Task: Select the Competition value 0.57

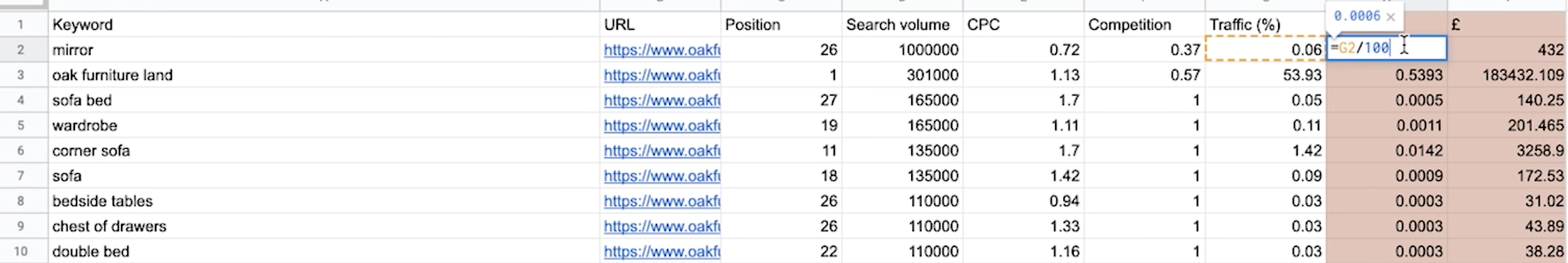Action: (x=1145, y=75)
